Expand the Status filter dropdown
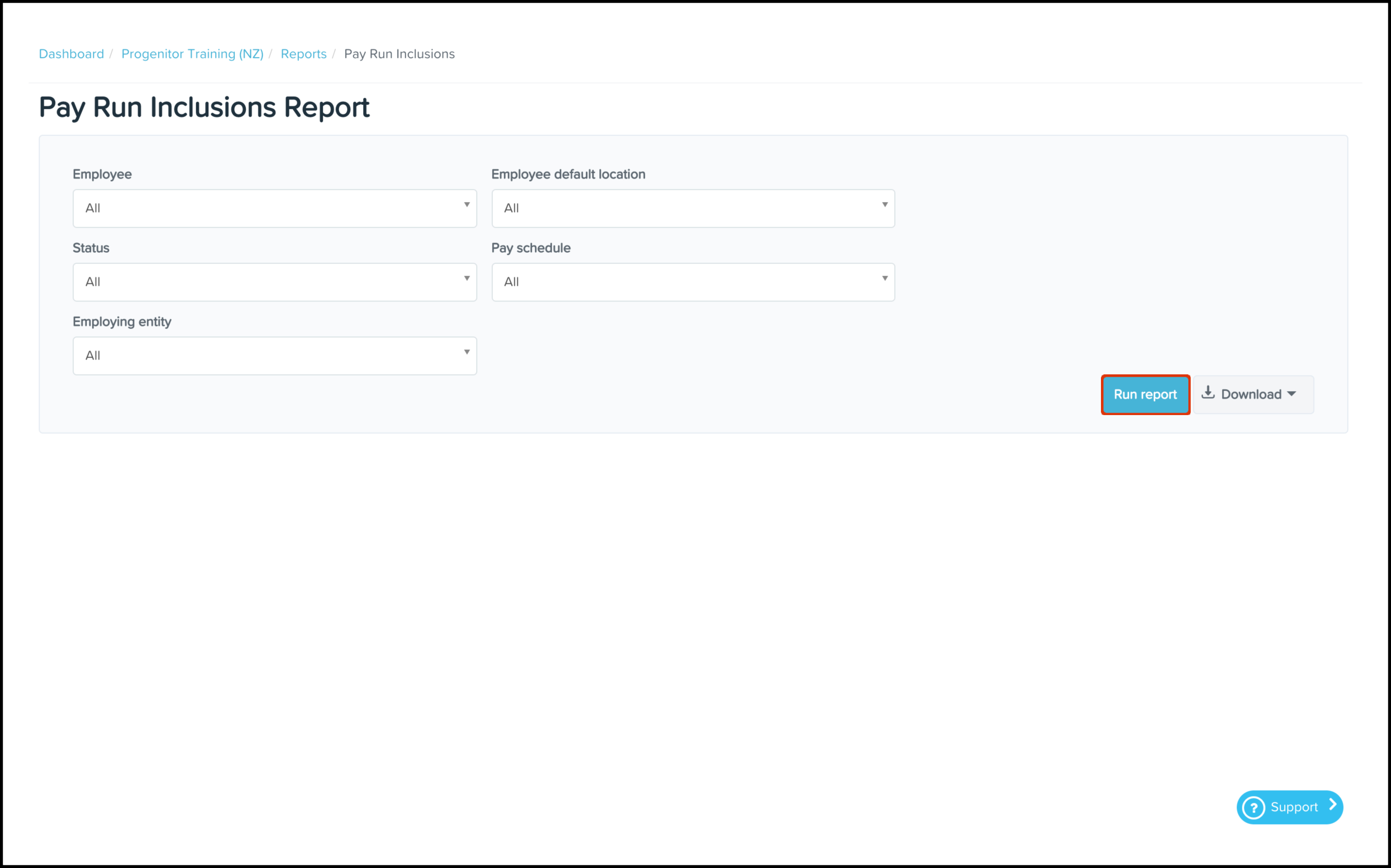The width and height of the screenshot is (1391, 868). click(275, 282)
